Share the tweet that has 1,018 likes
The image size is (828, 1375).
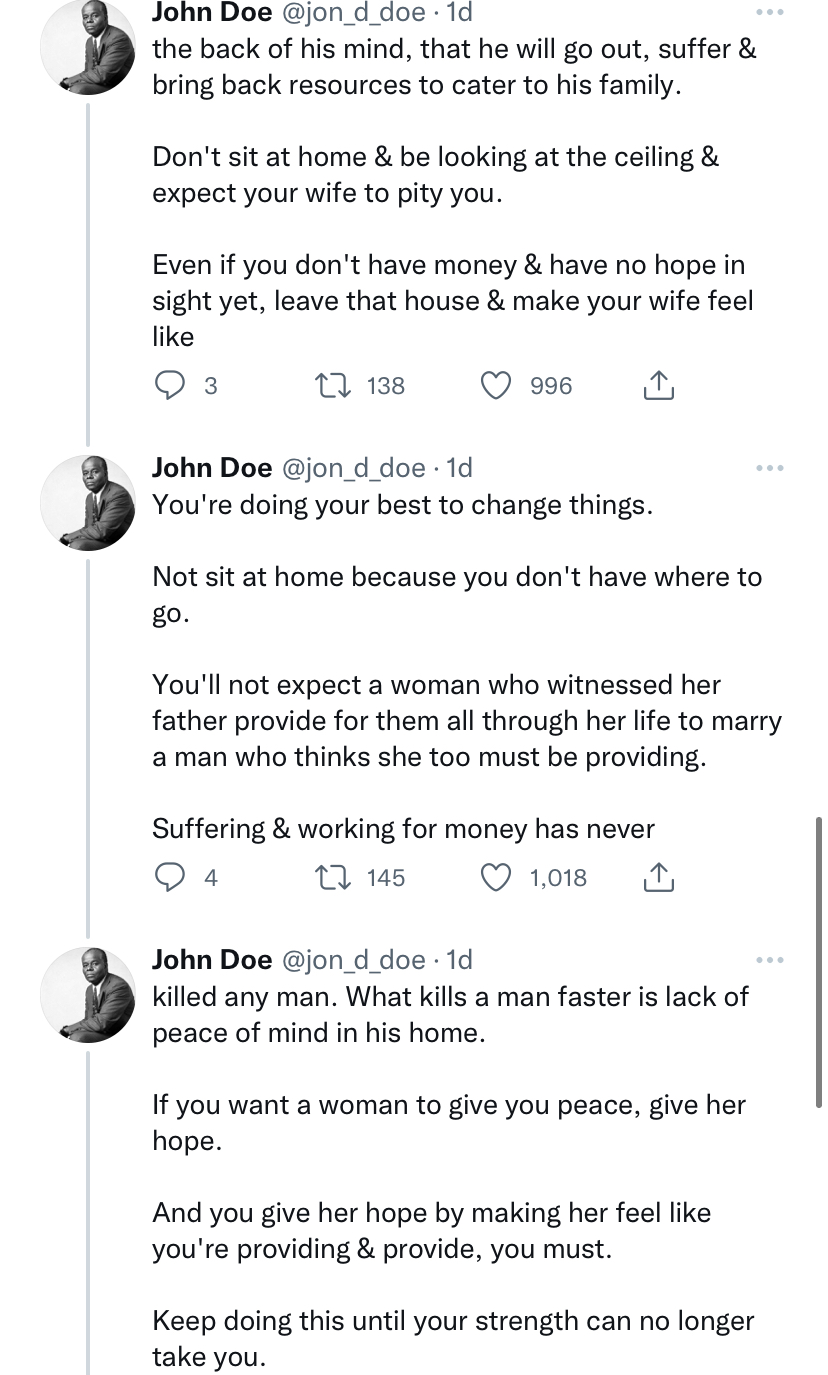click(x=656, y=877)
